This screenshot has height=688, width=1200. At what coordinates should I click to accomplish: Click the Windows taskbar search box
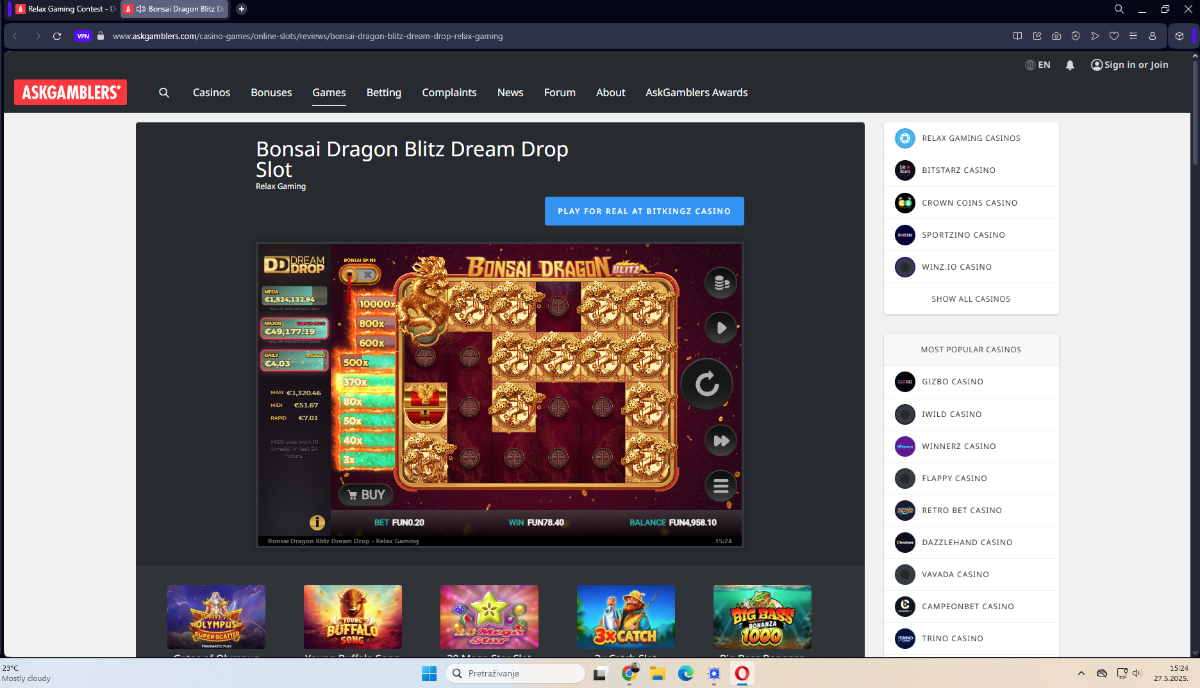(518, 674)
